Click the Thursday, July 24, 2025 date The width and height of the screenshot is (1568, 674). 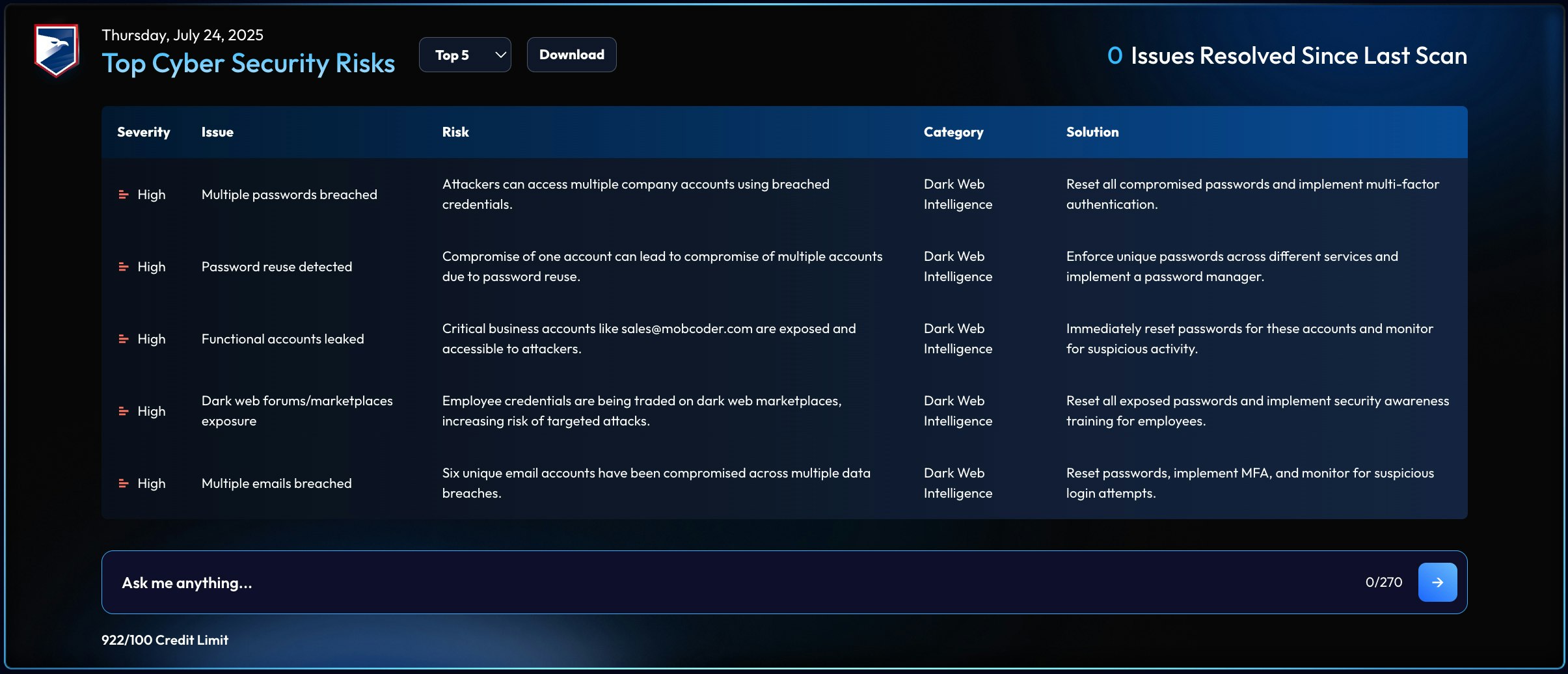(183, 35)
